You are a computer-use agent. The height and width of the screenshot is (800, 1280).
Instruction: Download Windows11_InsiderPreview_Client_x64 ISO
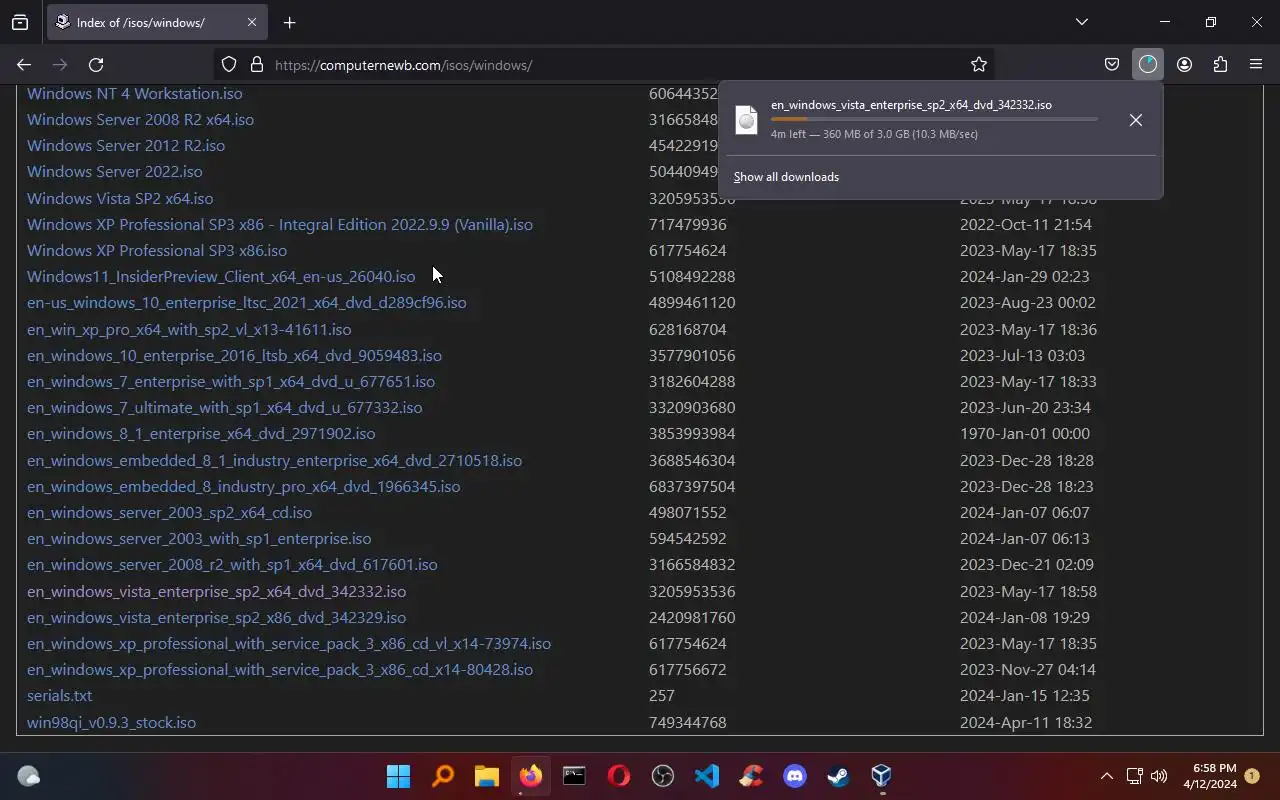[221, 276]
